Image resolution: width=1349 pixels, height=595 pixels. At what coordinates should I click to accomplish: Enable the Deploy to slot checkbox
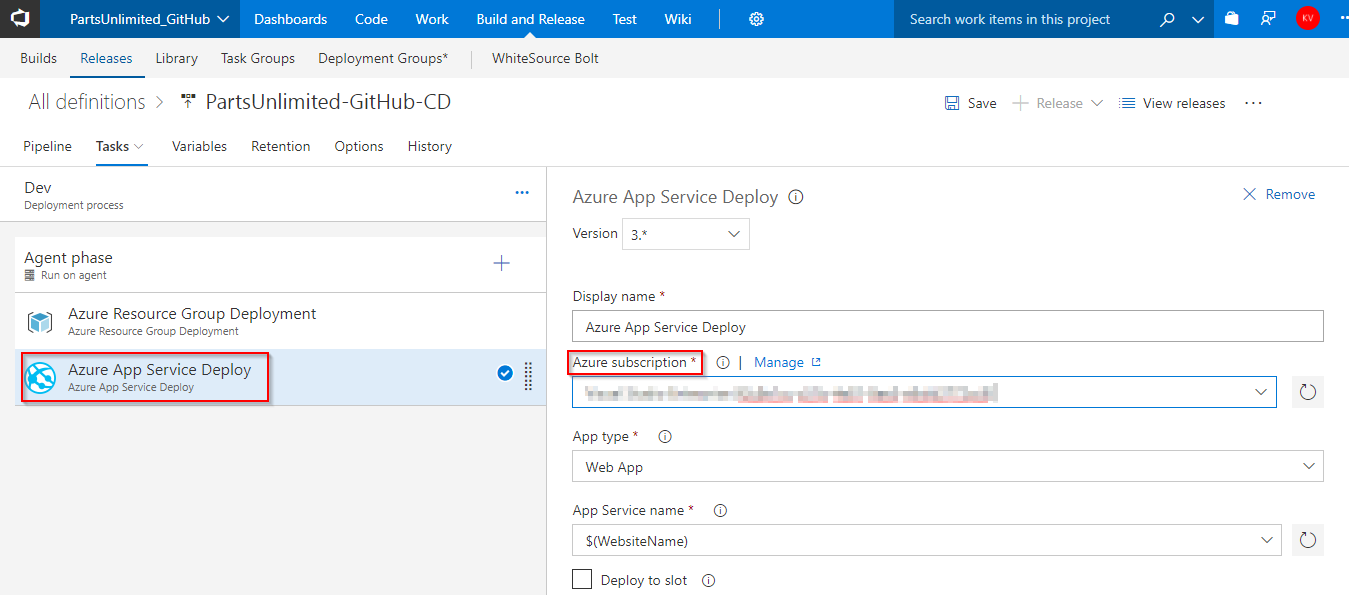pyautogui.click(x=582, y=580)
